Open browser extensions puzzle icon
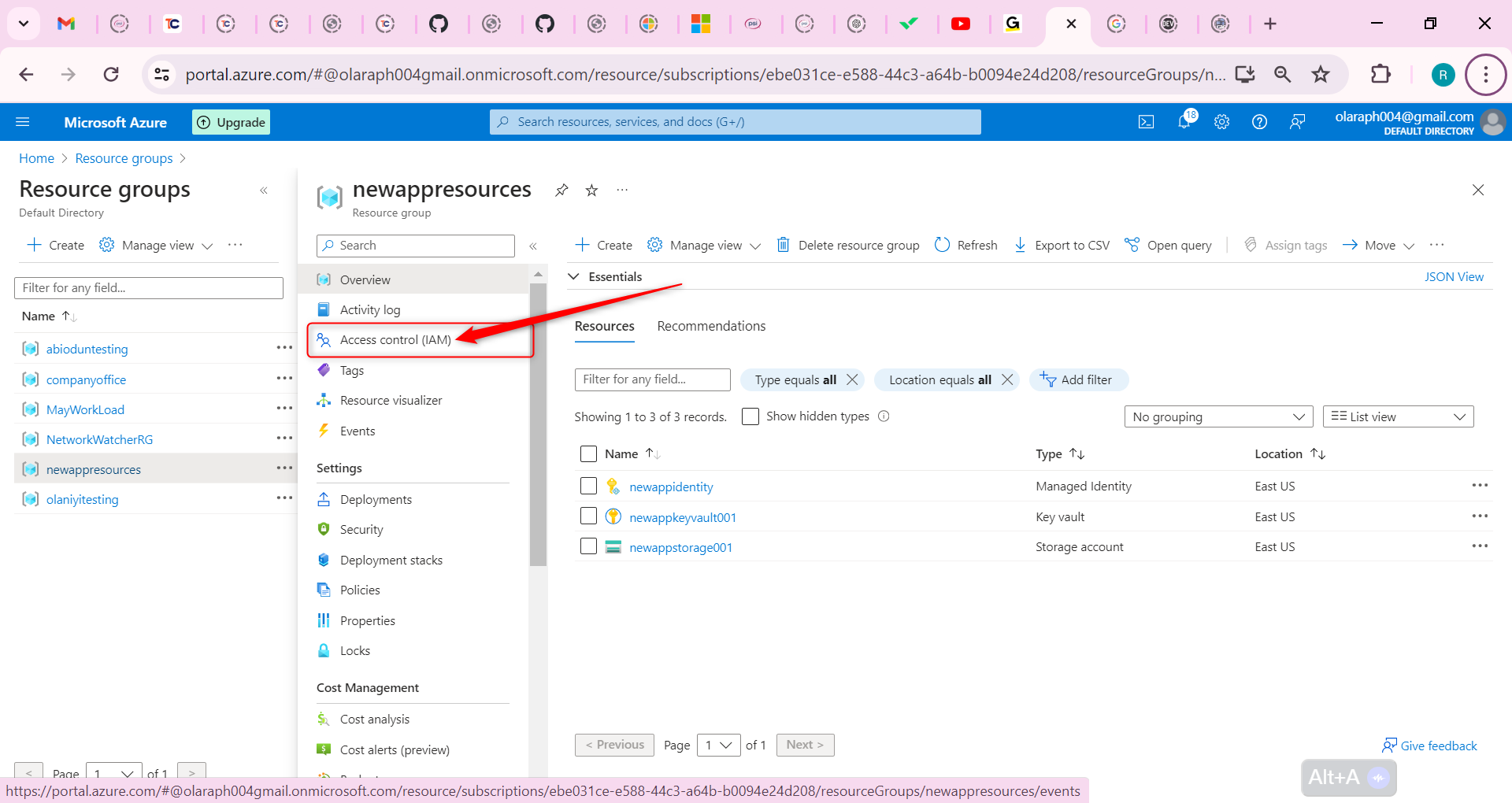This screenshot has width=1512, height=803. point(1380,74)
